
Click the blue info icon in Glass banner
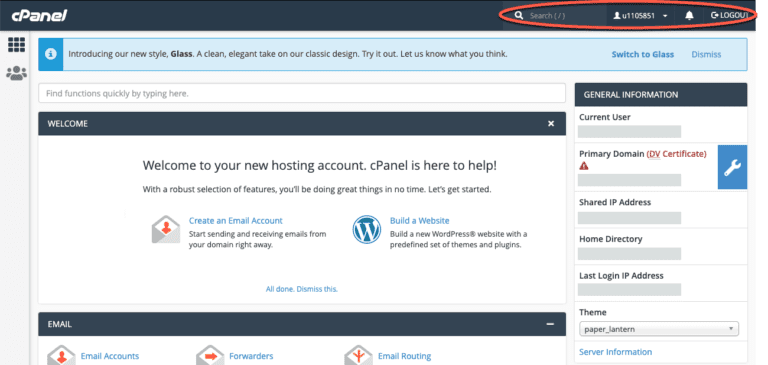(51, 54)
